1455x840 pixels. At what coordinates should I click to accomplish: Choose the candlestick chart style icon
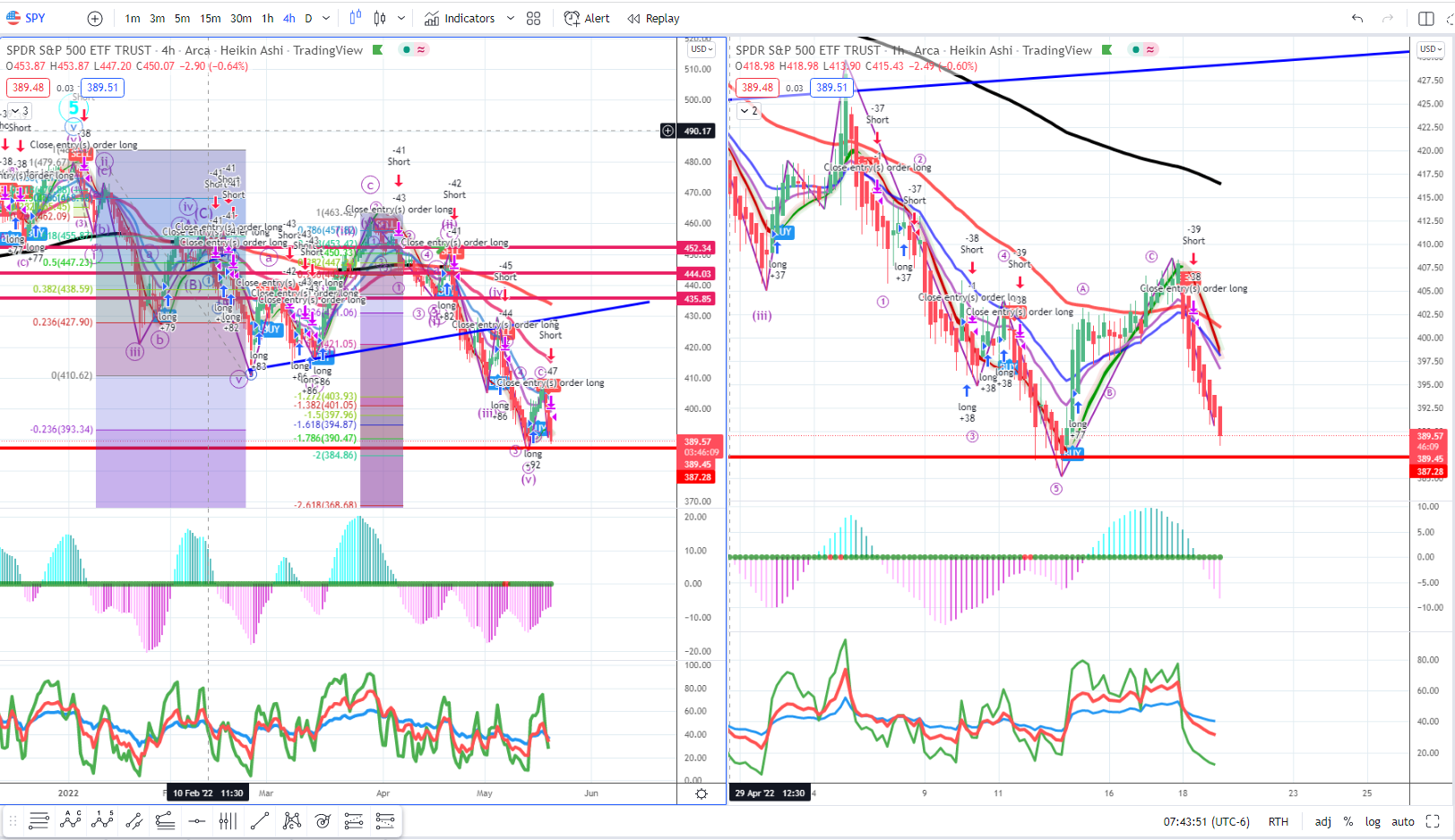(380, 18)
